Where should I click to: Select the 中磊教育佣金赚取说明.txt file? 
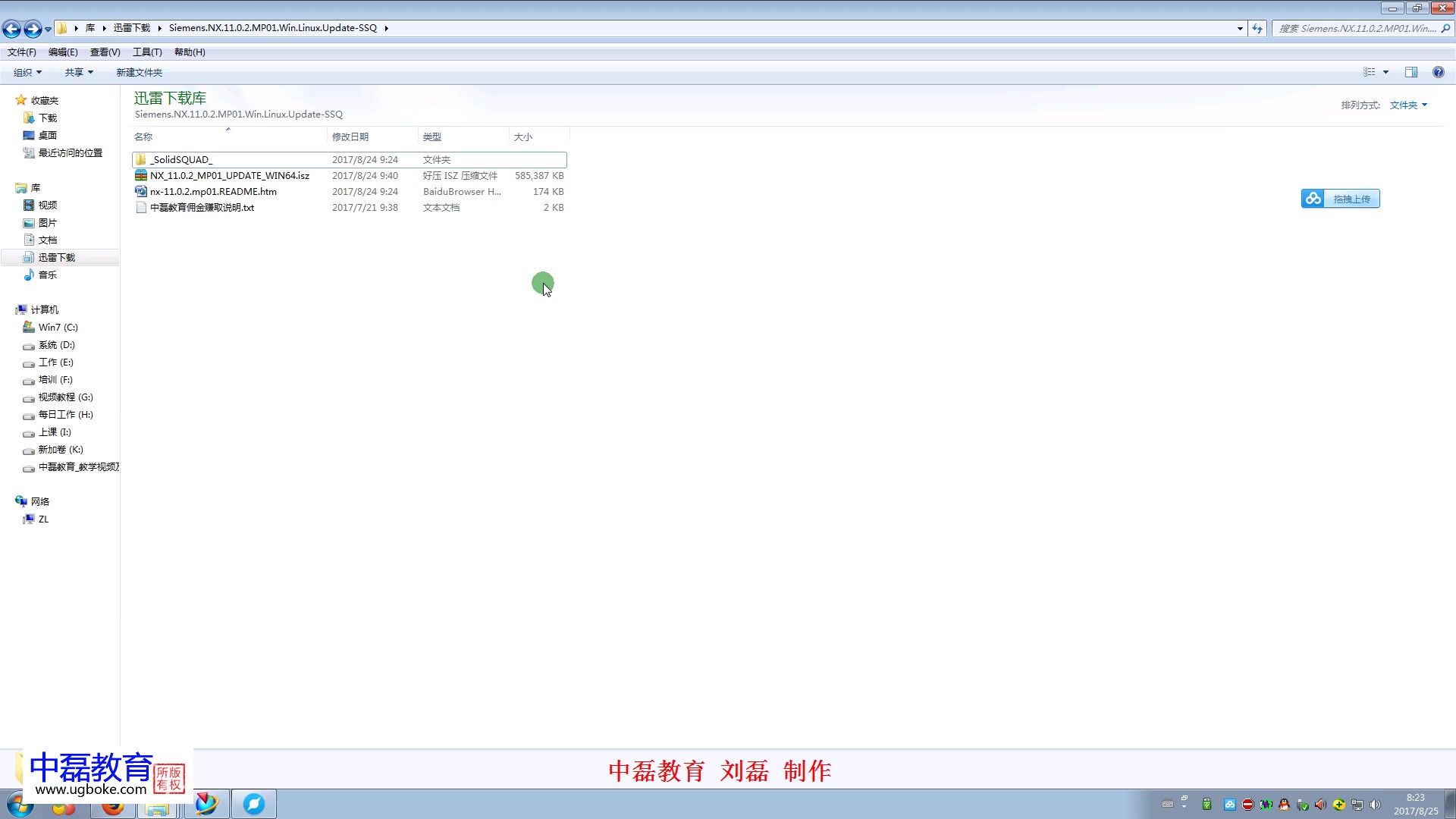349,207
